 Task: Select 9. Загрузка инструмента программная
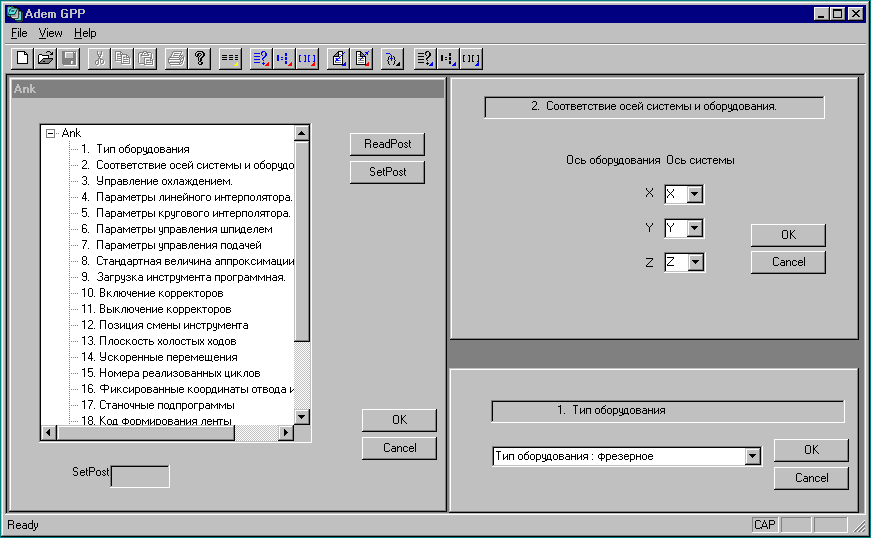point(183,278)
